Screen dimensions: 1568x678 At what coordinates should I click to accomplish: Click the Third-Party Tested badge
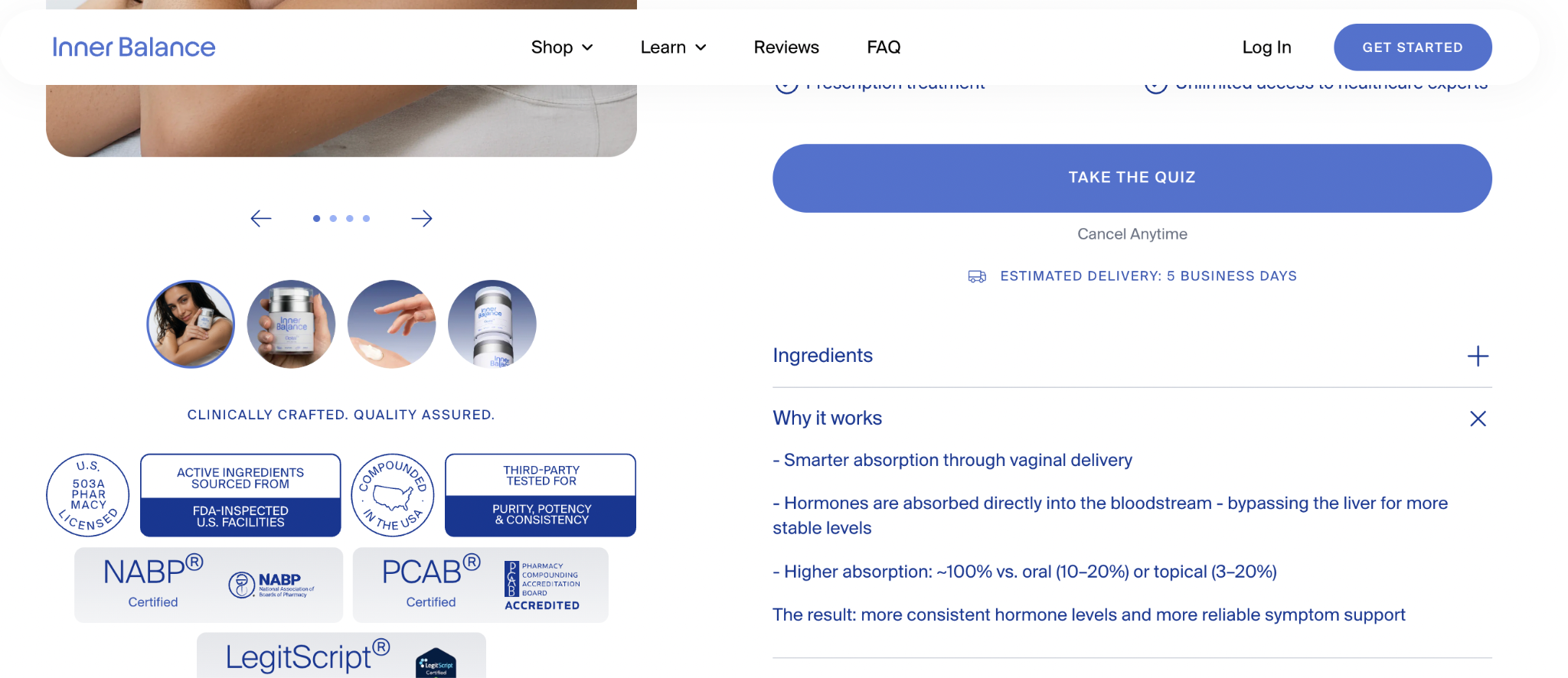[541, 495]
